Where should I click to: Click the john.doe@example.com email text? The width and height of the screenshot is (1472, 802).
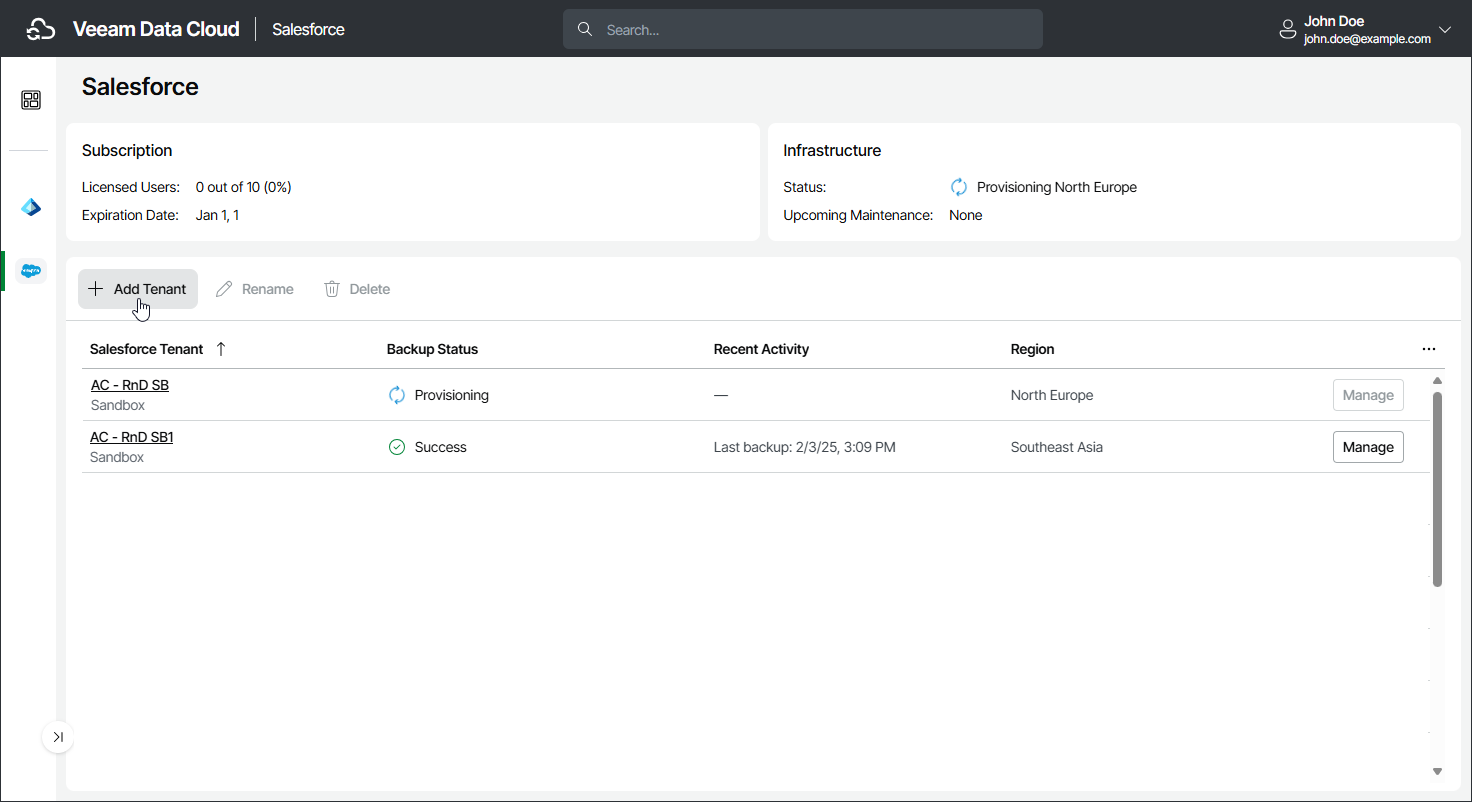(x=1367, y=39)
